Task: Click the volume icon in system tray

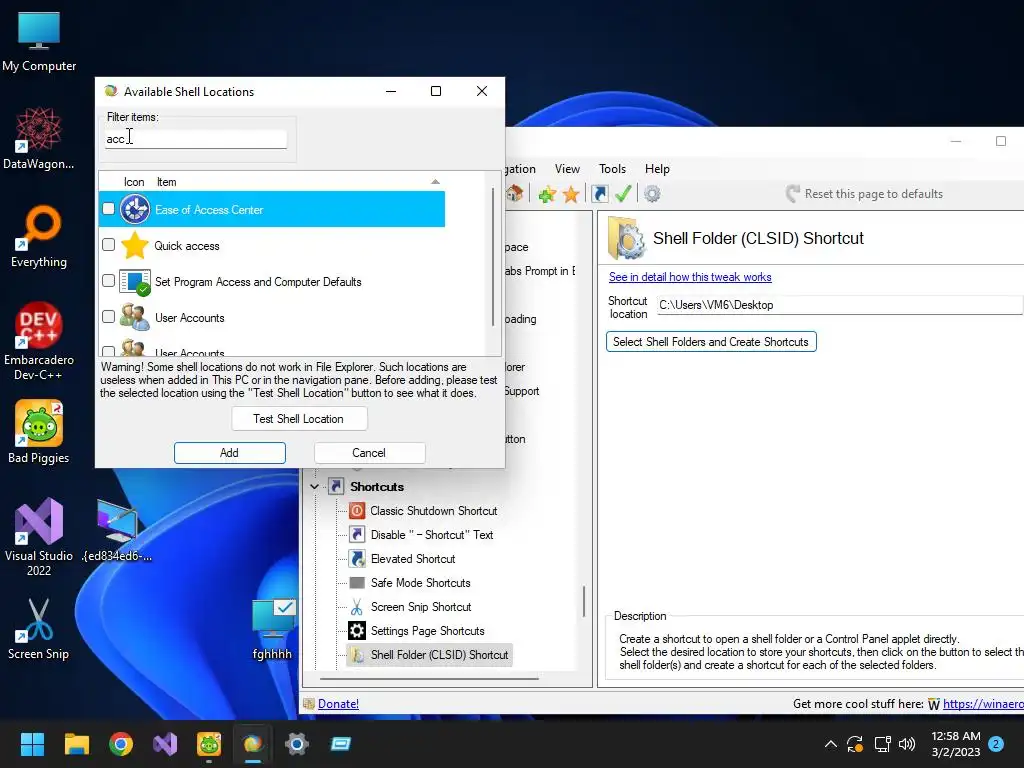Action: [907, 744]
